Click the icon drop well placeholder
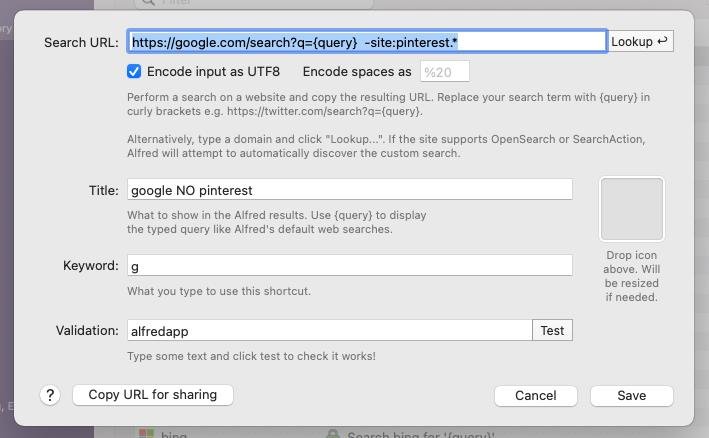The width and height of the screenshot is (709, 438). (x=631, y=209)
